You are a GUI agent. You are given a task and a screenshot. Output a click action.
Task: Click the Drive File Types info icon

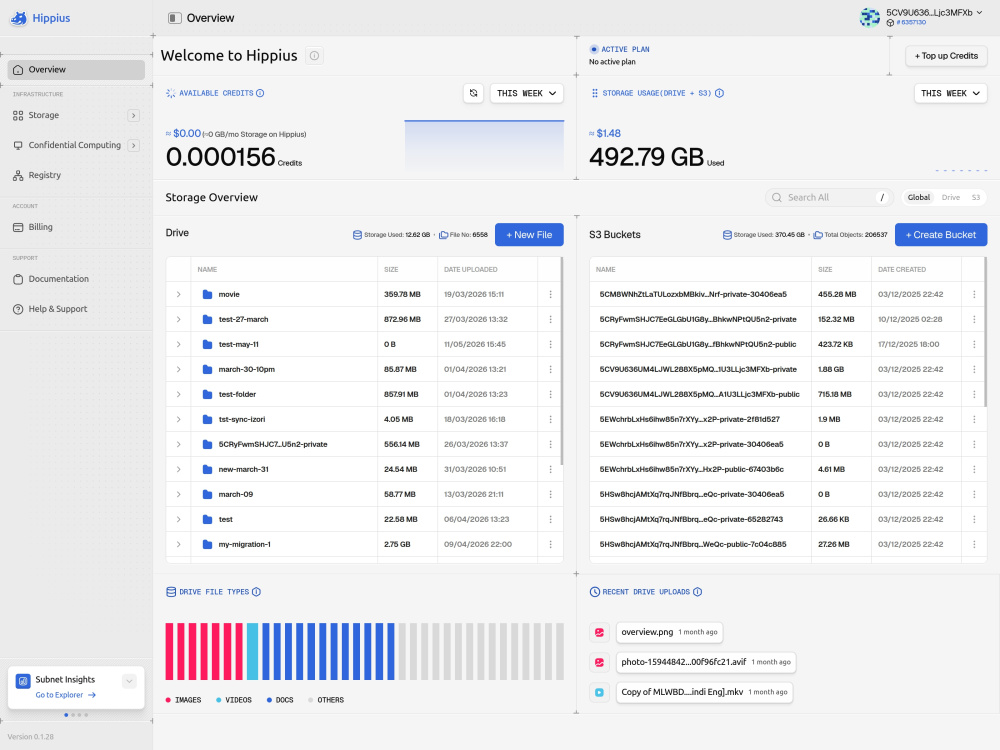point(256,592)
